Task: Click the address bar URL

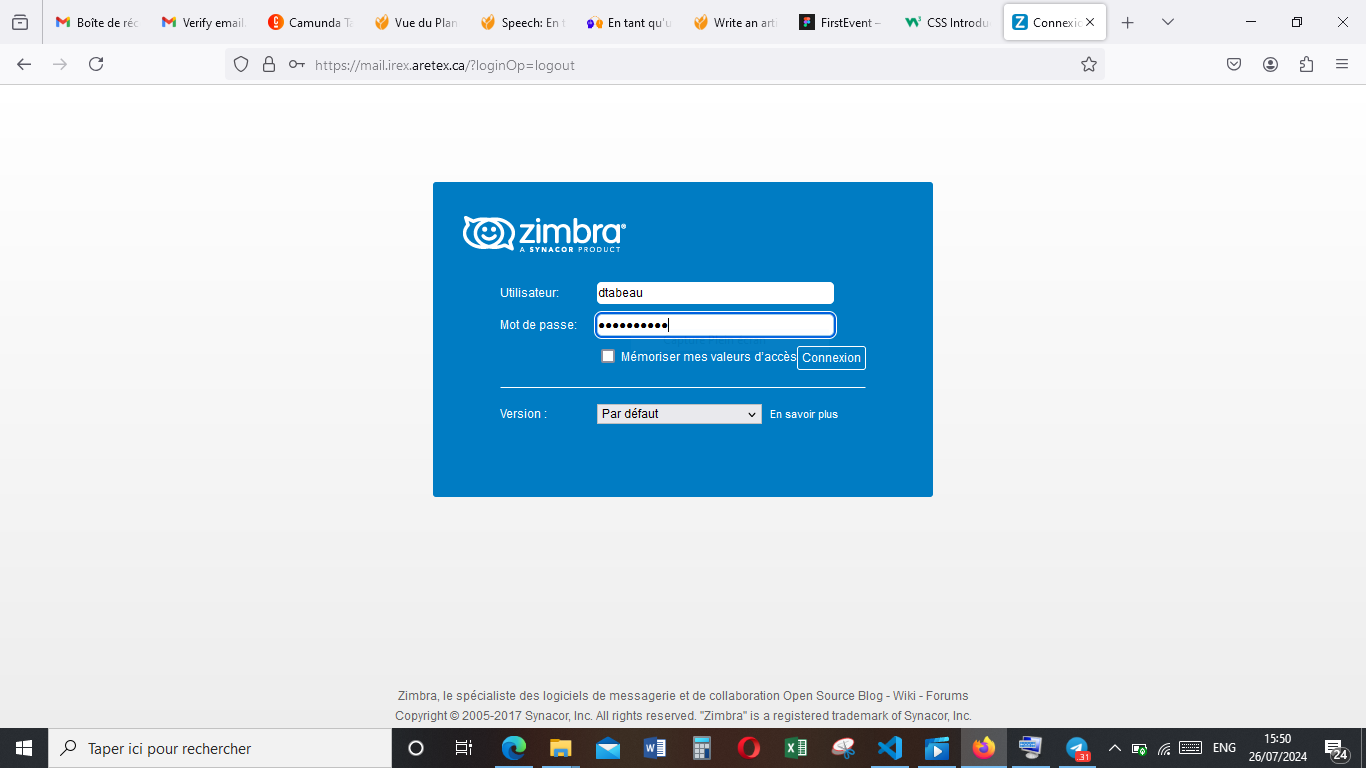Action: tap(445, 65)
